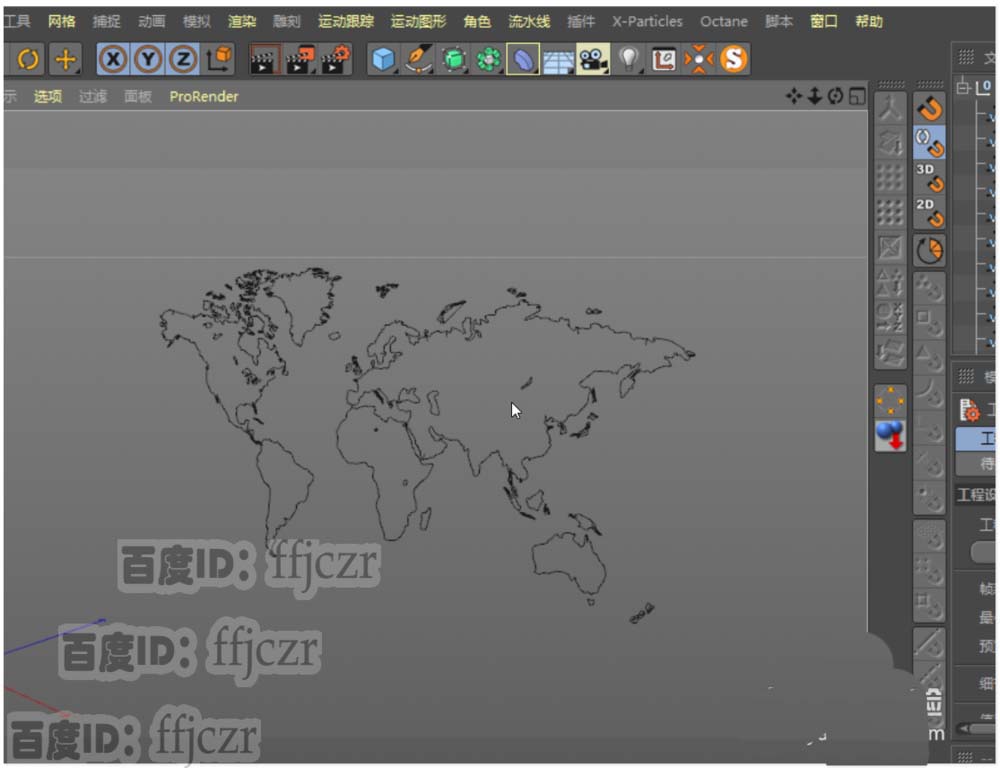
Task: Open the 雕刻 menu
Action: [x=286, y=21]
